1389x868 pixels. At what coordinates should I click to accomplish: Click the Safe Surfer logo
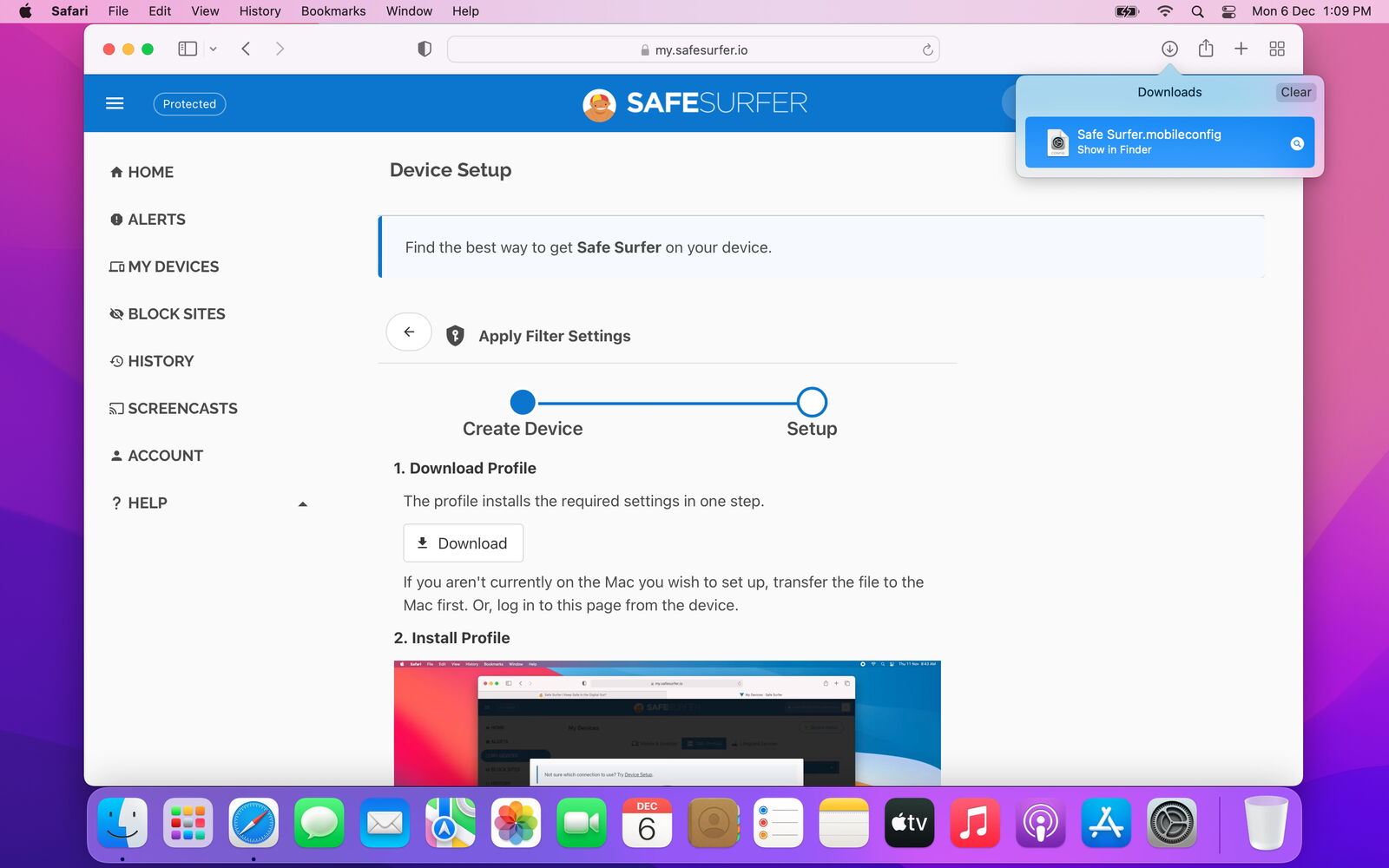click(x=694, y=103)
